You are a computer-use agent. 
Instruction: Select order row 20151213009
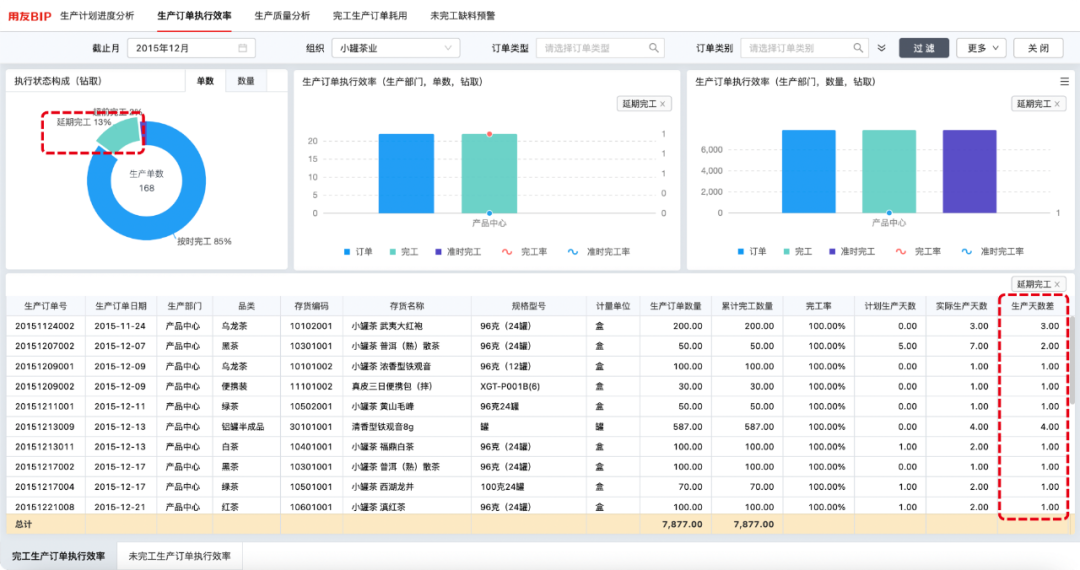coord(537,427)
